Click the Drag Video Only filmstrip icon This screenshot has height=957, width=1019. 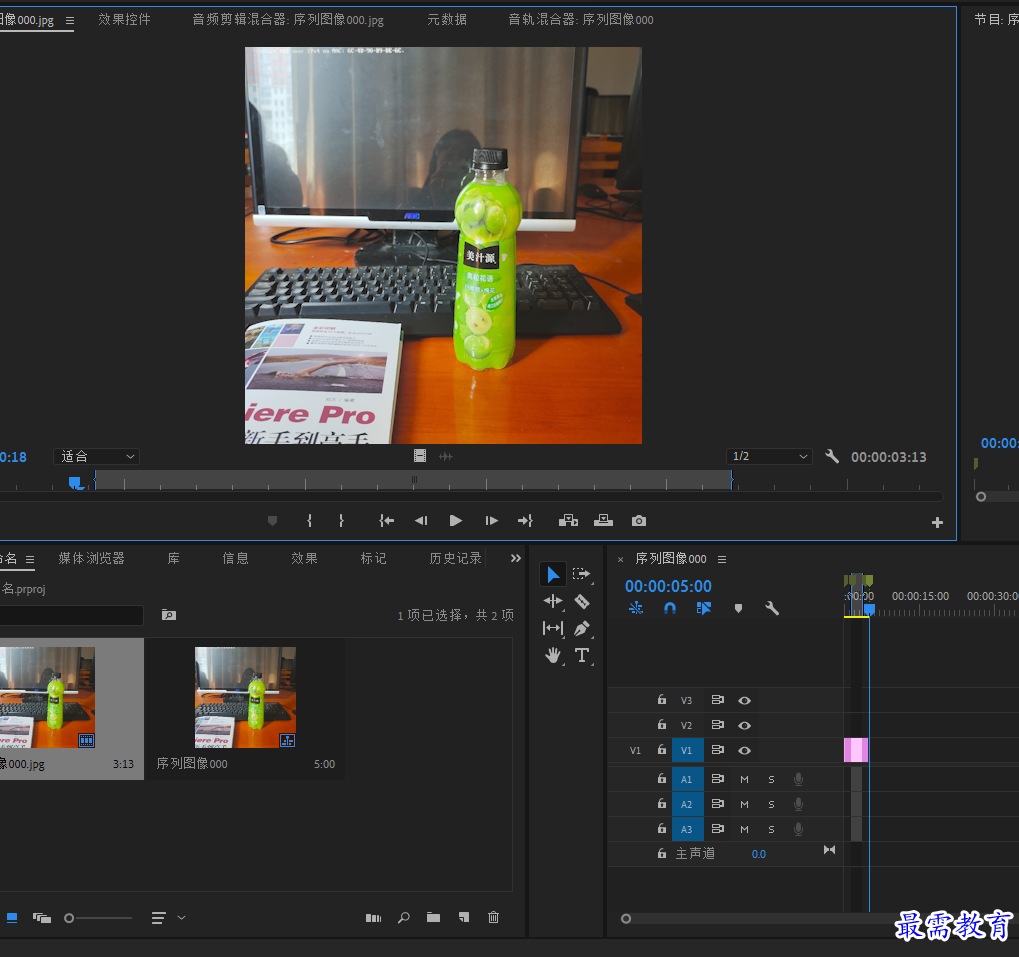[420, 456]
